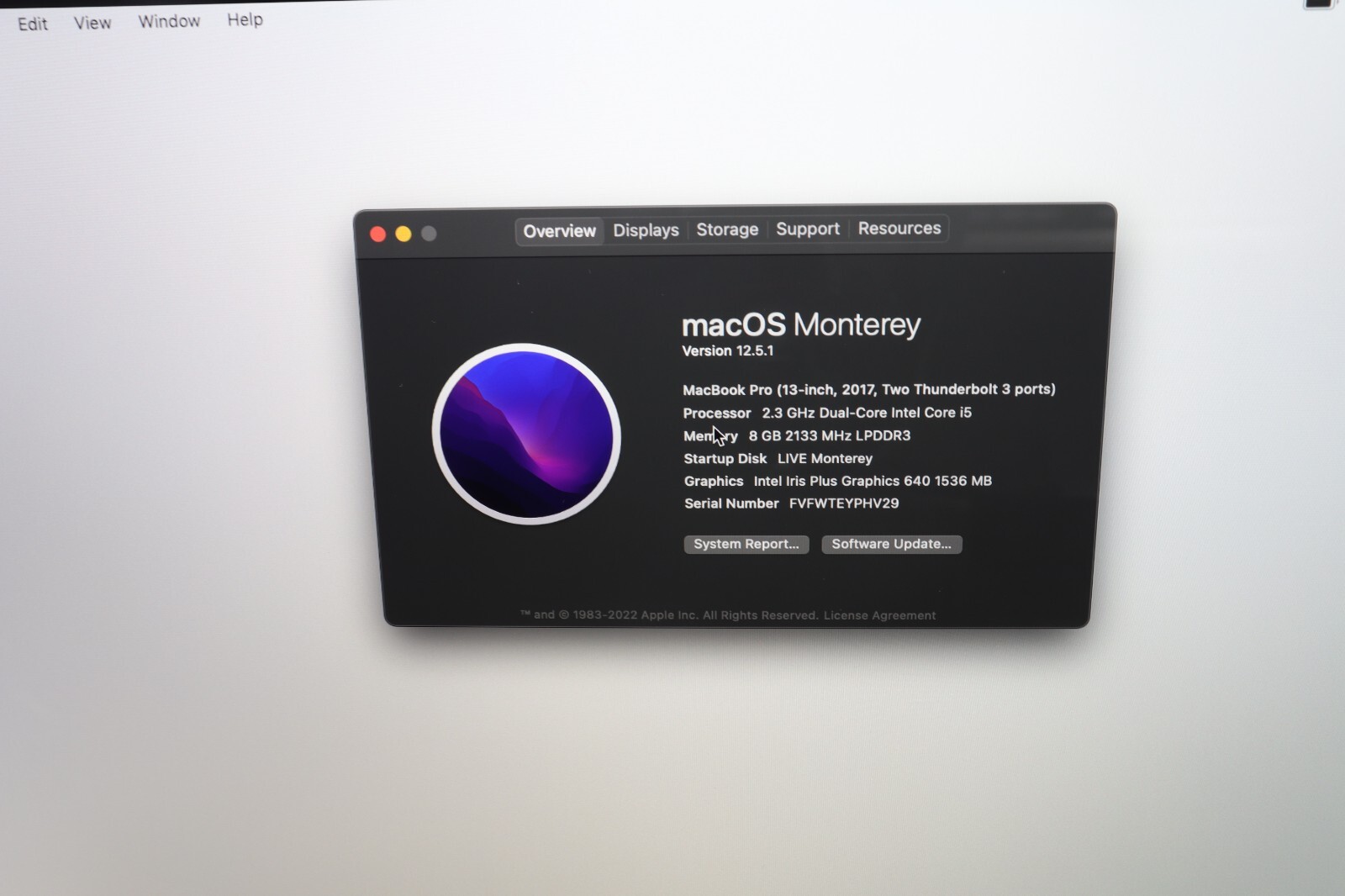Click the Processor label
Viewport: 1345px width, 896px height.
[x=717, y=413]
